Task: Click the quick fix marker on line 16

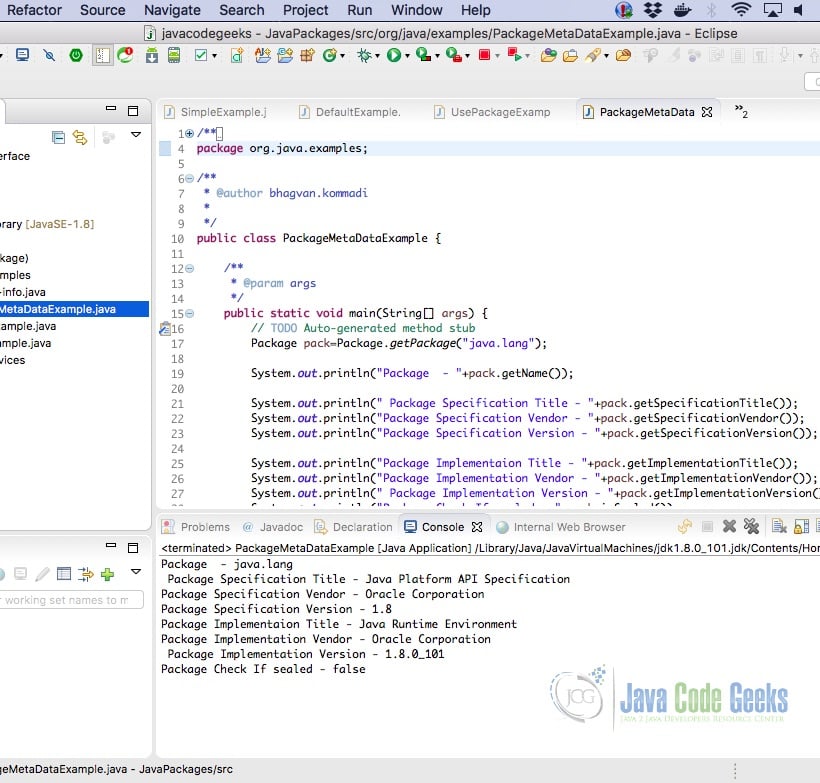Action: pyautogui.click(x=163, y=327)
